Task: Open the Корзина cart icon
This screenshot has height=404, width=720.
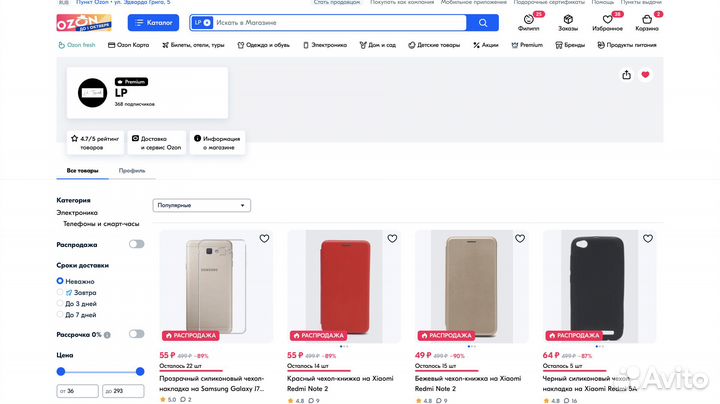Action: [648, 21]
